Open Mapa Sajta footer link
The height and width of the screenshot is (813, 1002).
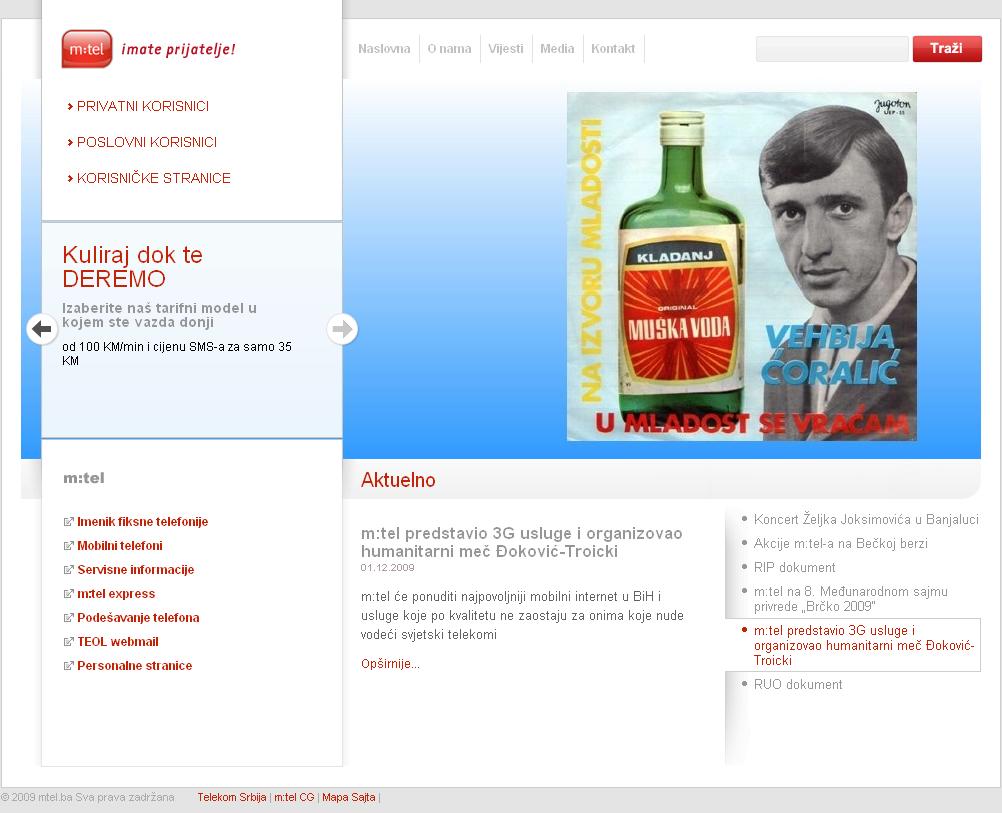point(349,797)
